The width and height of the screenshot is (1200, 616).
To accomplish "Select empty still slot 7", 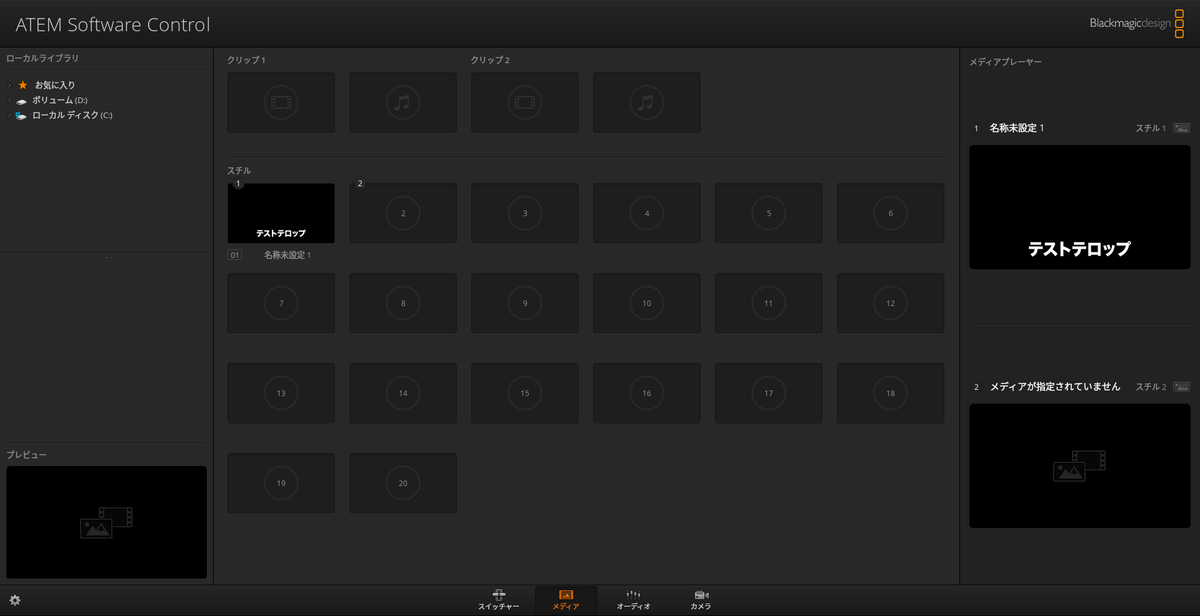I will coord(281,303).
